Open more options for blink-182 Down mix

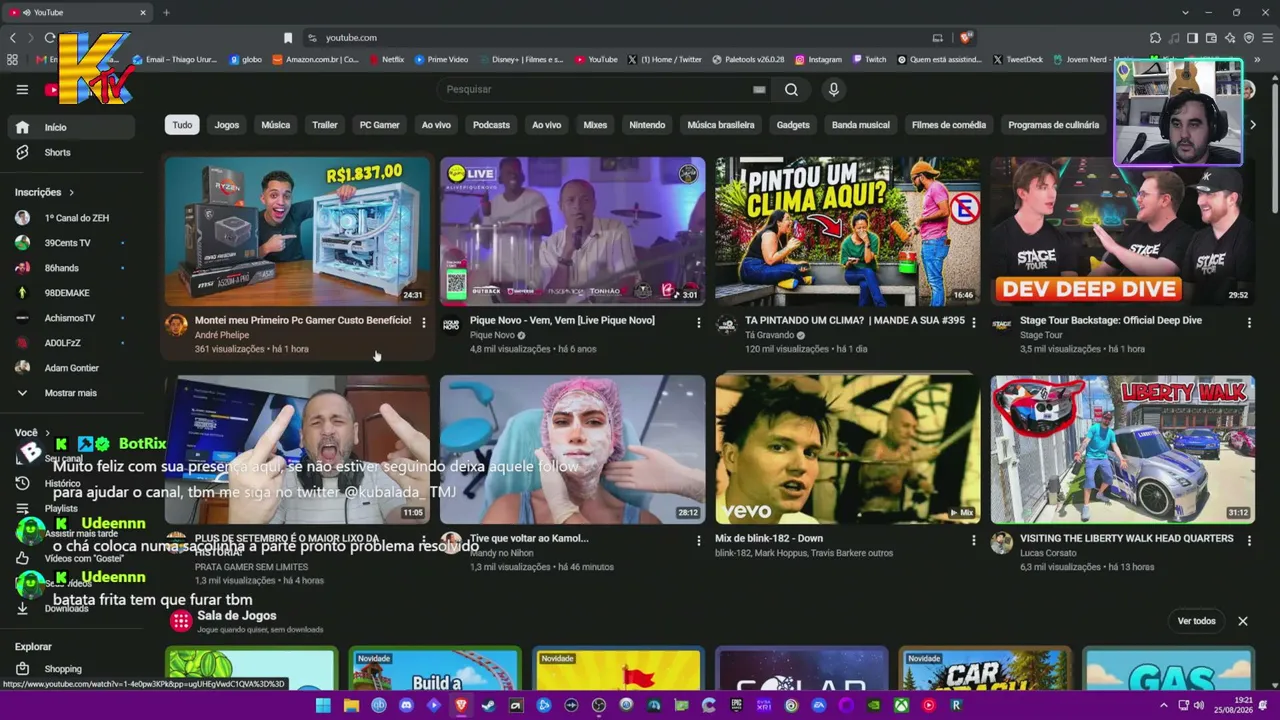973,540
